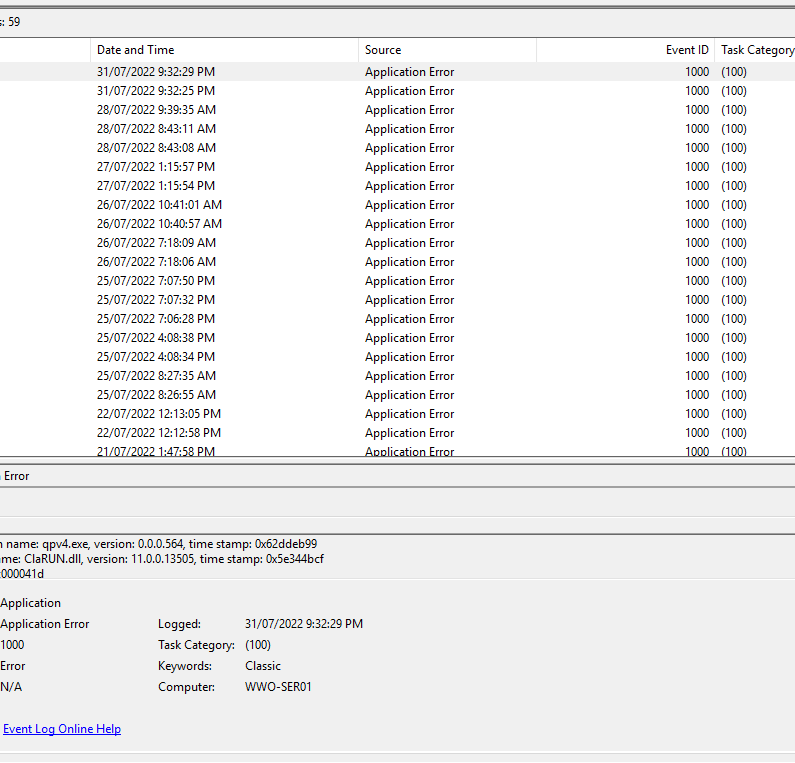Pick the 25/07/2022 4:08:38 PM event row

156,338
